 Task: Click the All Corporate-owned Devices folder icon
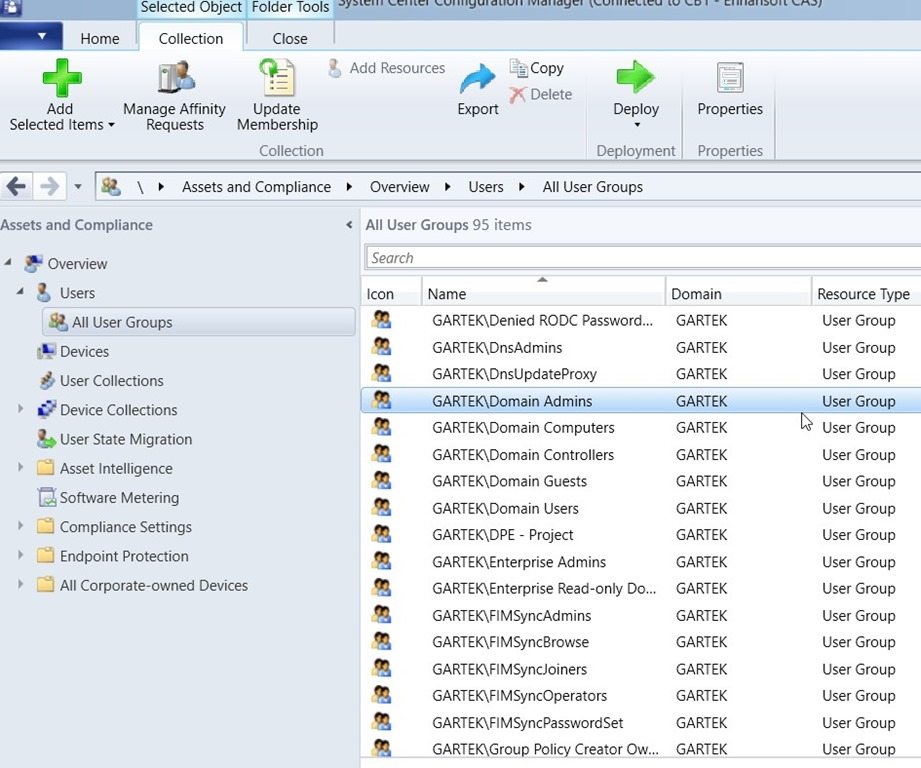click(x=45, y=585)
